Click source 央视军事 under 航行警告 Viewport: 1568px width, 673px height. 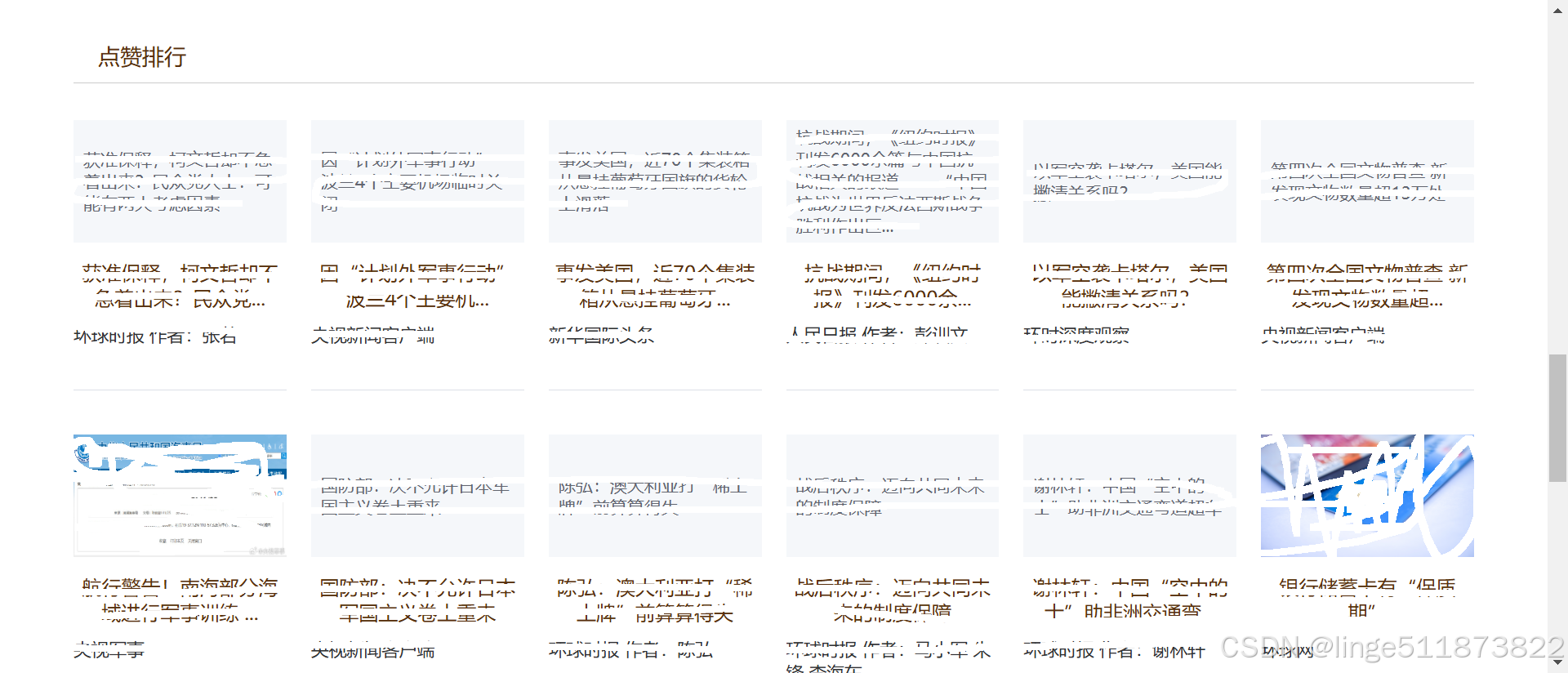[x=109, y=650]
